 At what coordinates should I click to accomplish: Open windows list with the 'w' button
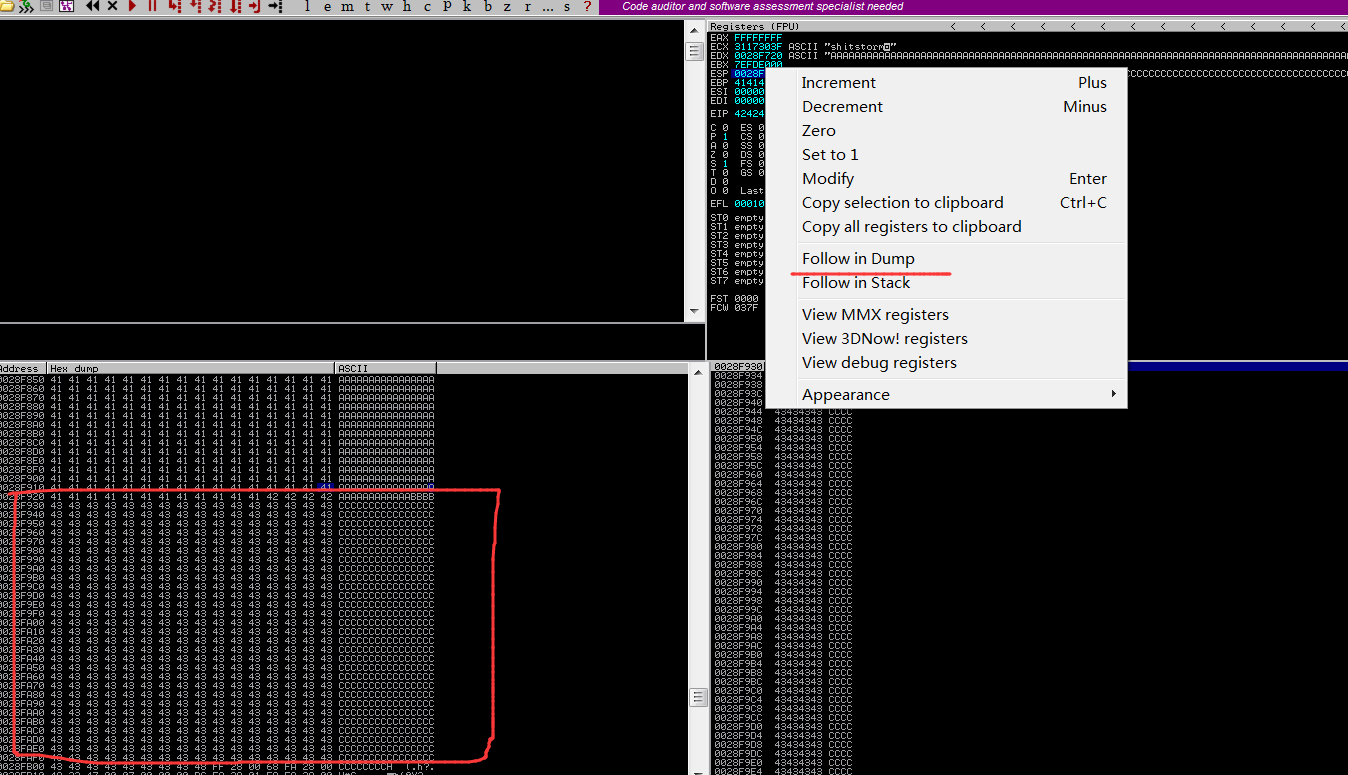[387, 6]
